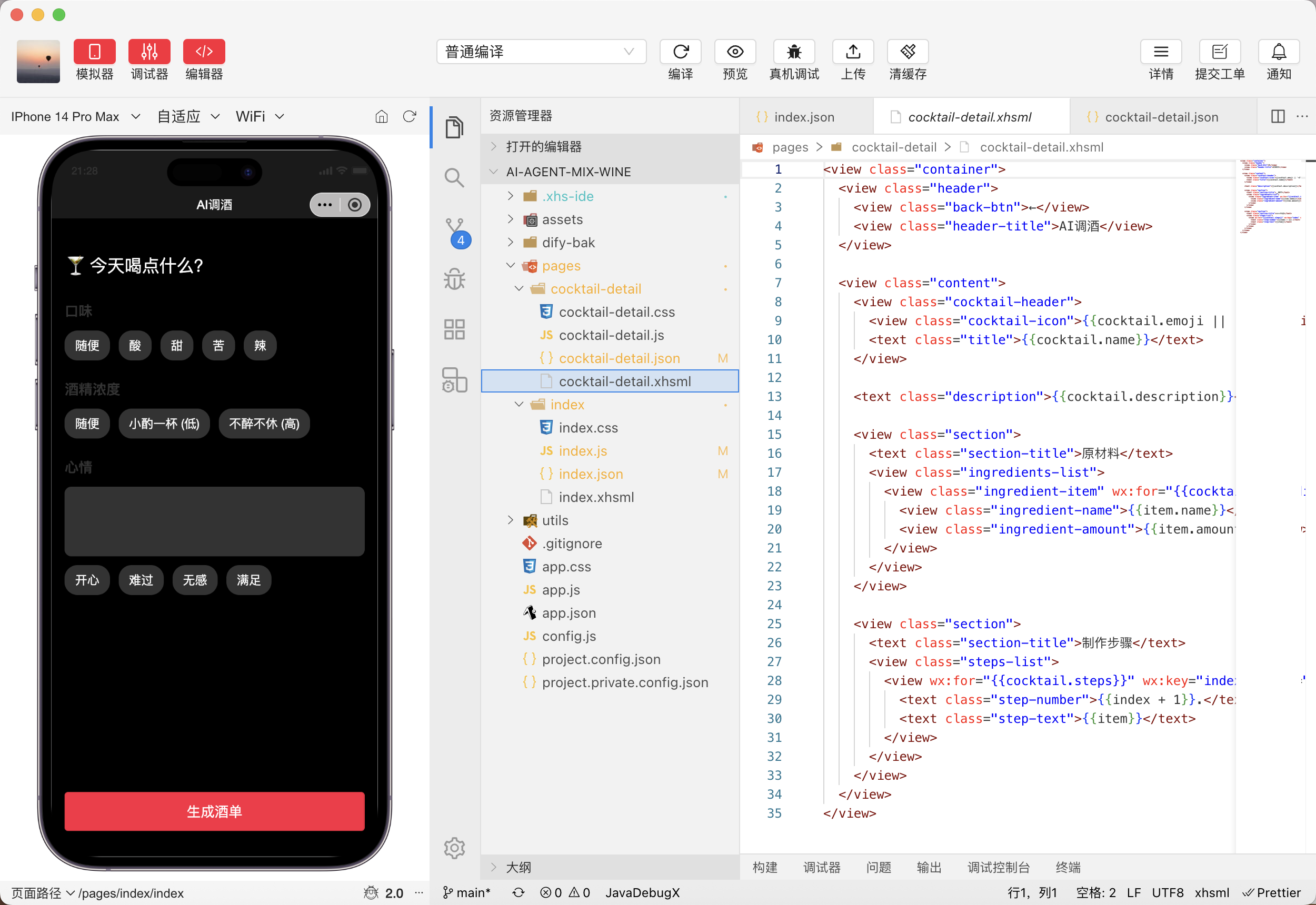Open the activity bar icon above the settings gear
Viewport: 1316px width, 905px height.
(x=454, y=379)
